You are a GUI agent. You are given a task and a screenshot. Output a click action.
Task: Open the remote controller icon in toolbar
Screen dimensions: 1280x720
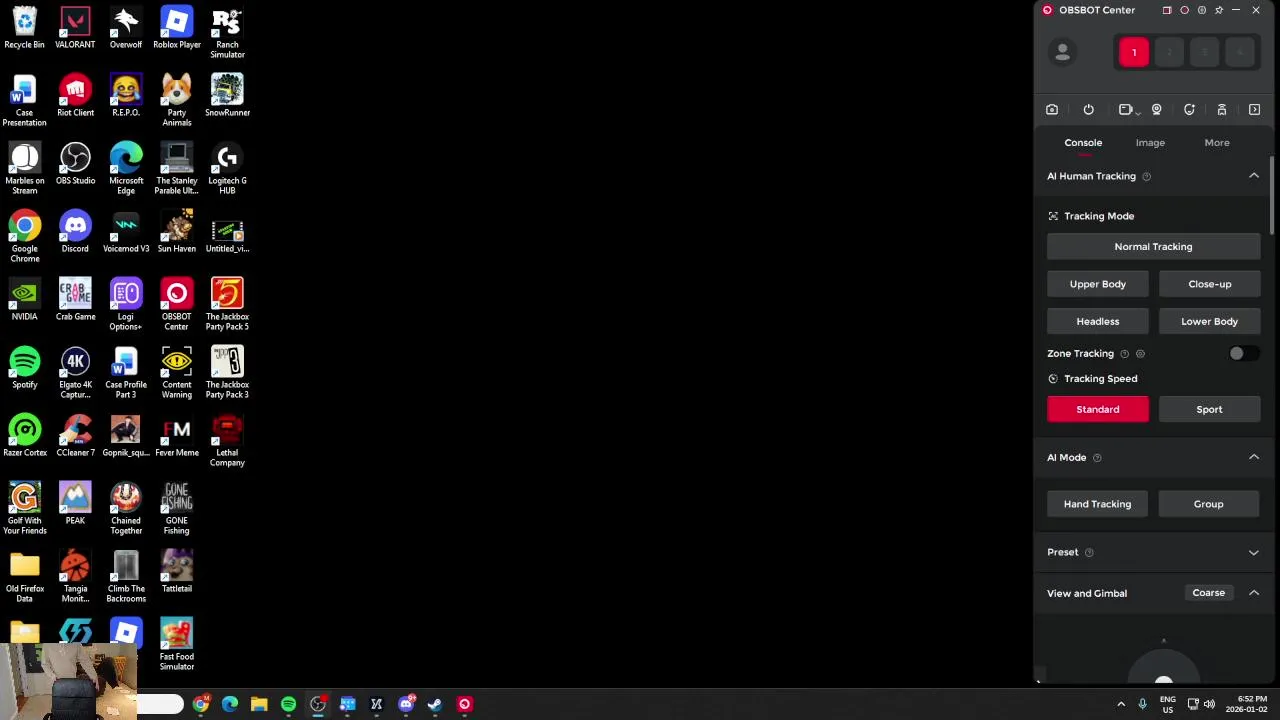(1222, 110)
